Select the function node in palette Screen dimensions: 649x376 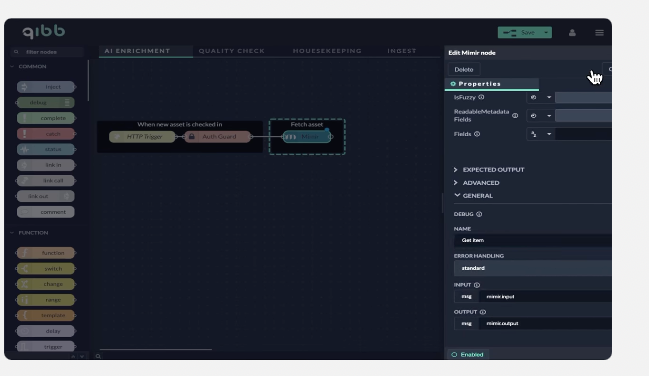[x=46, y=253]
